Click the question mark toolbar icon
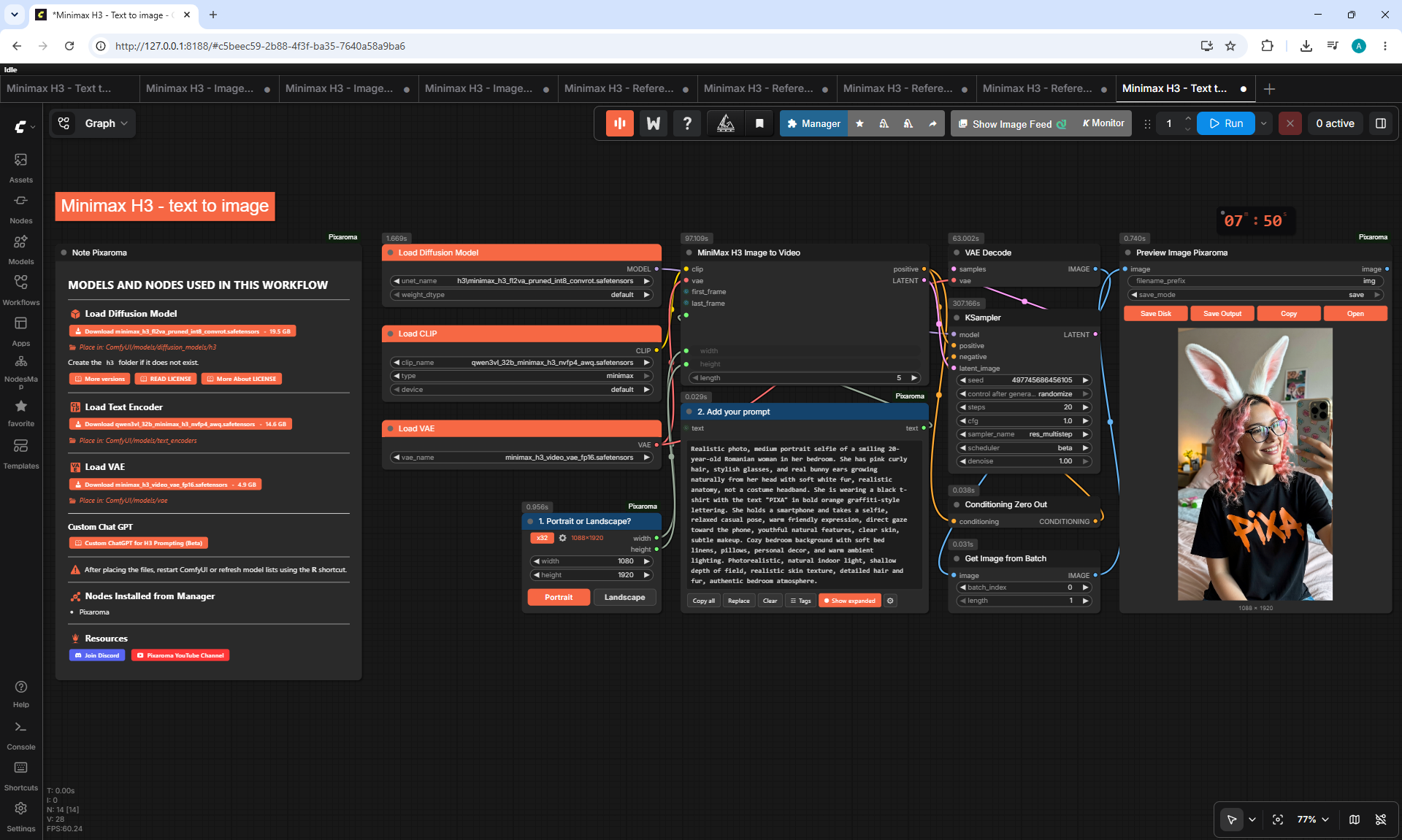Viewport: 1402px width, 840px height. pyautogui.click(x=687, y=123)
